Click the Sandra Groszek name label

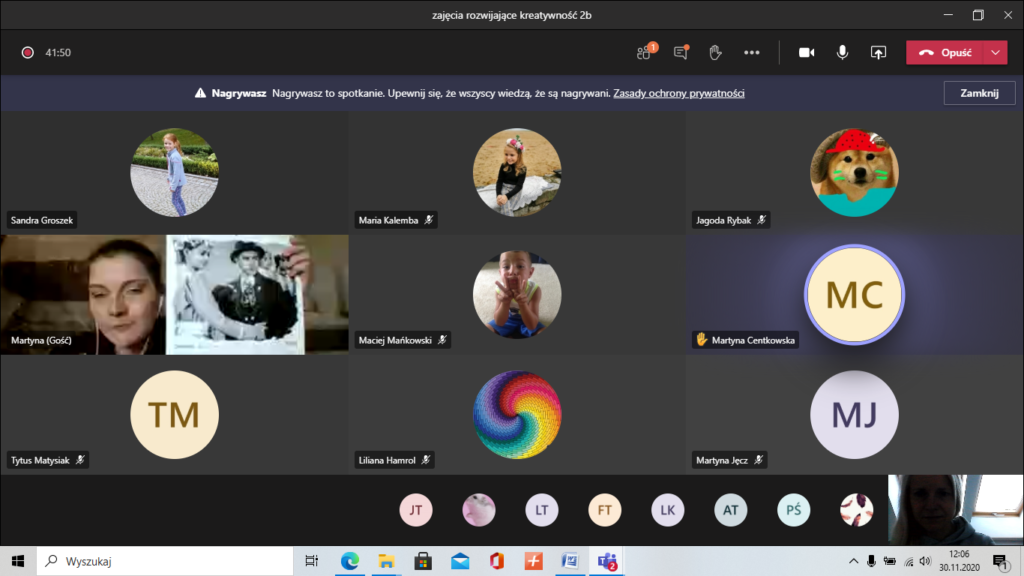point(42,220)
